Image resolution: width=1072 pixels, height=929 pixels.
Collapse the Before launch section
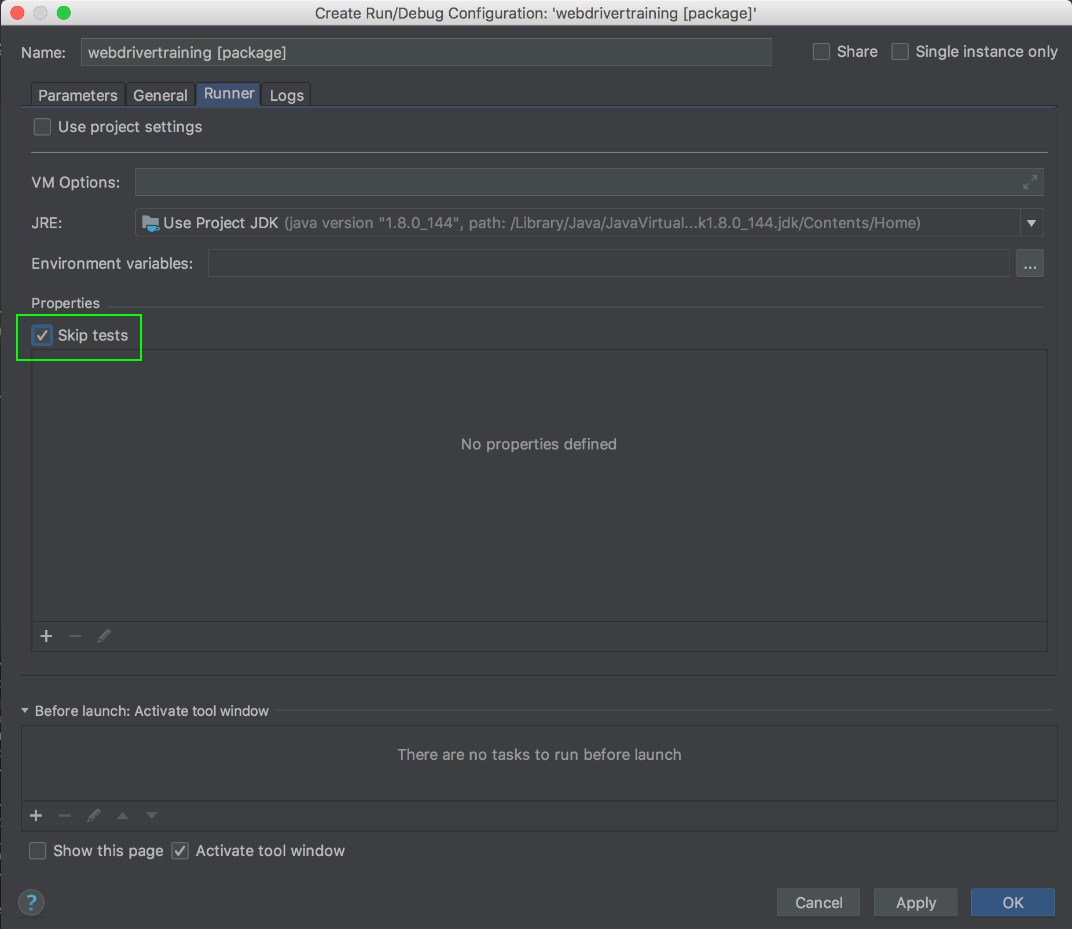pyautogui.click(x=25, y=711)
